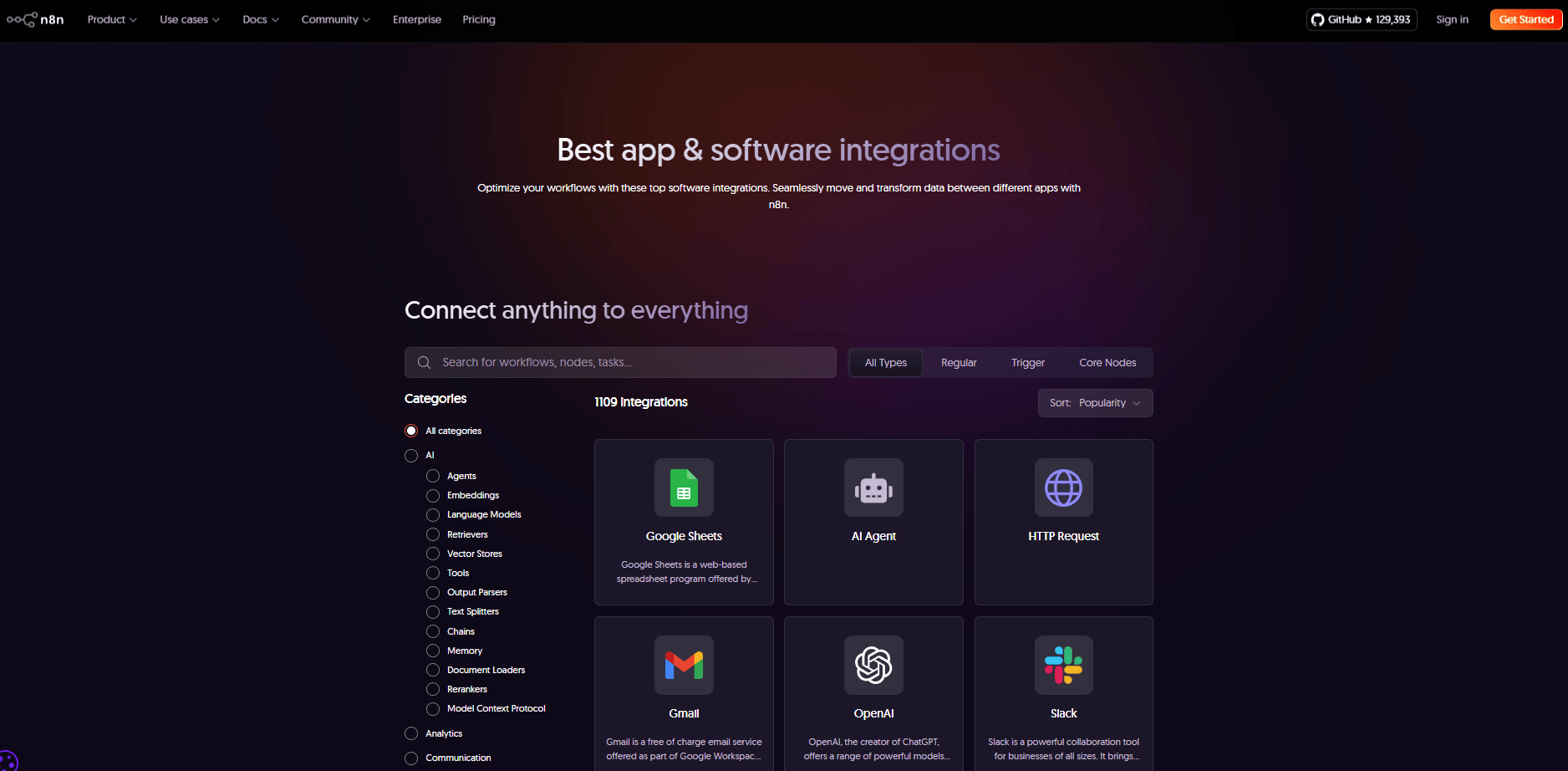Open the Slack logo icon
Image resolution: width=1568 pixels, height=771 pixels.
[1063, 665]
